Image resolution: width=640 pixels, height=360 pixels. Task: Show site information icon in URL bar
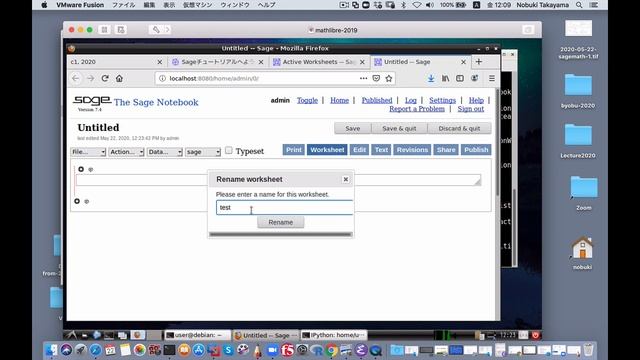click(x=162, y=78)
